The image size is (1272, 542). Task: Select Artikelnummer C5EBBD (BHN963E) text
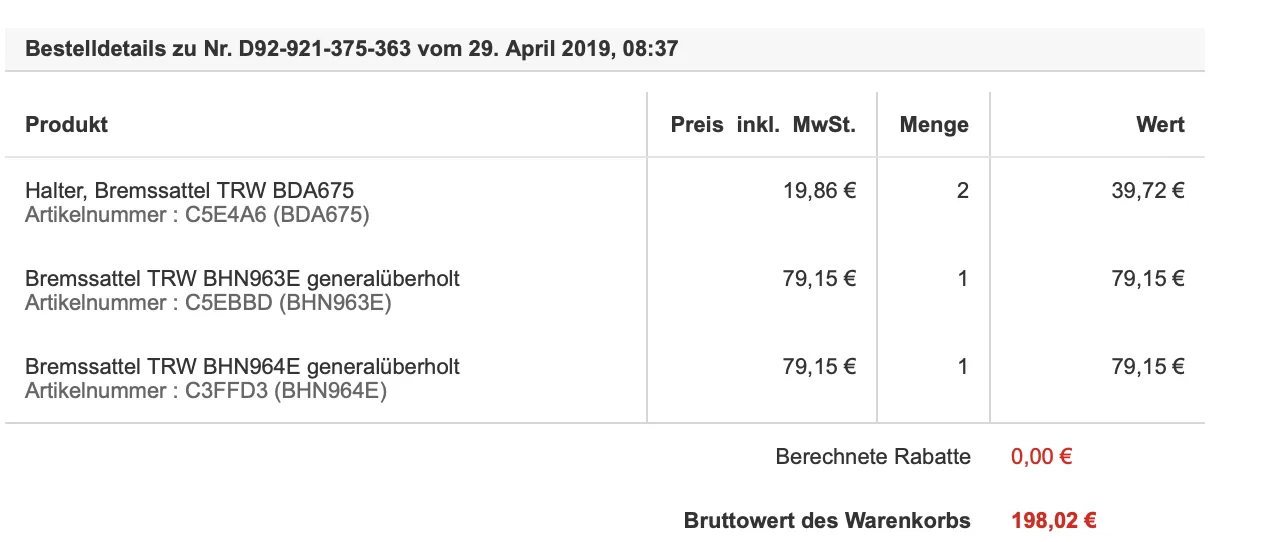(x=208, y=302)
